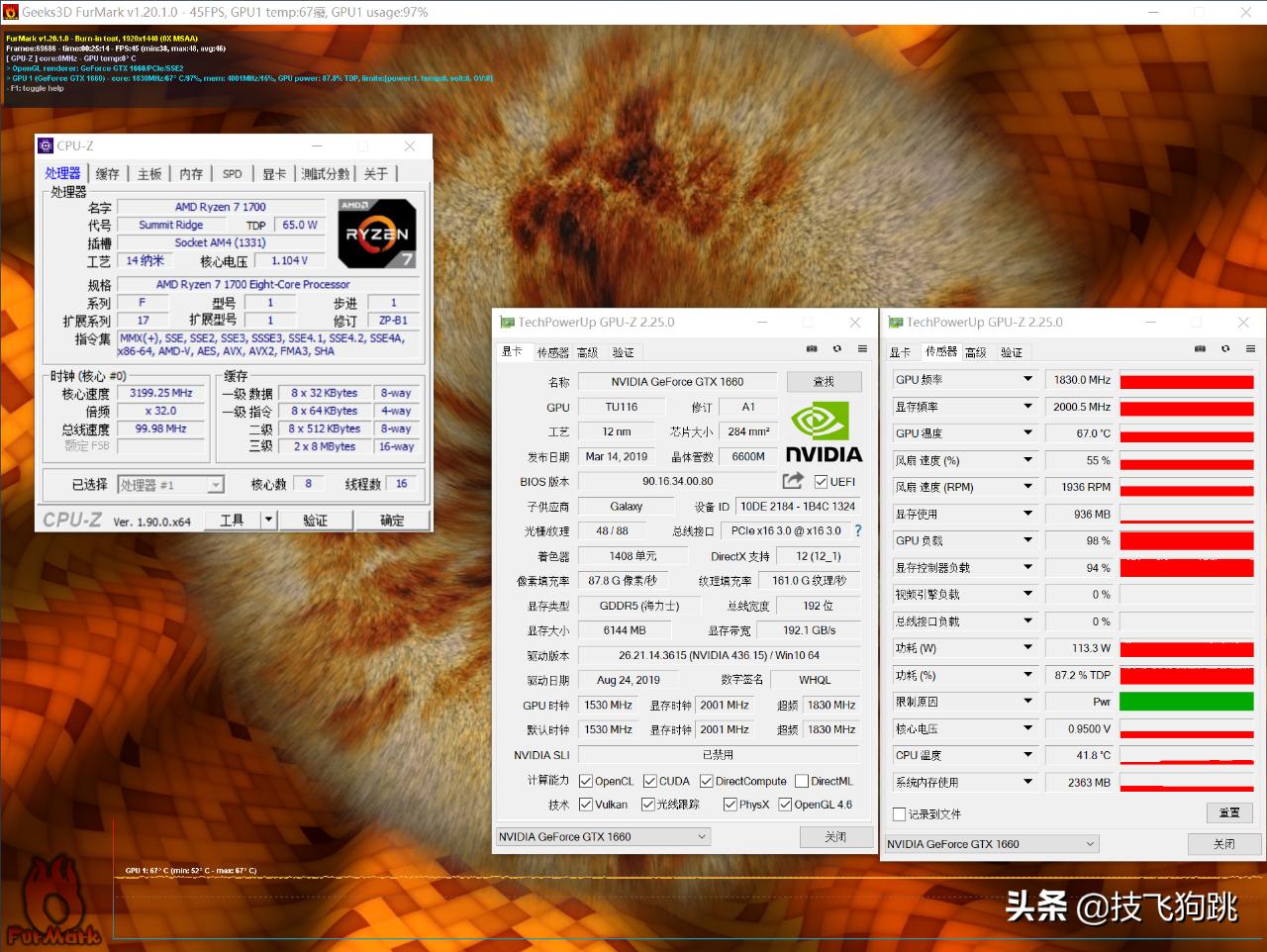Click the export BIOS icon next to UEFI
Image resolution: width=1267 pixels, height=952 pixels.
pyautogui.click(x=792, y=480)
